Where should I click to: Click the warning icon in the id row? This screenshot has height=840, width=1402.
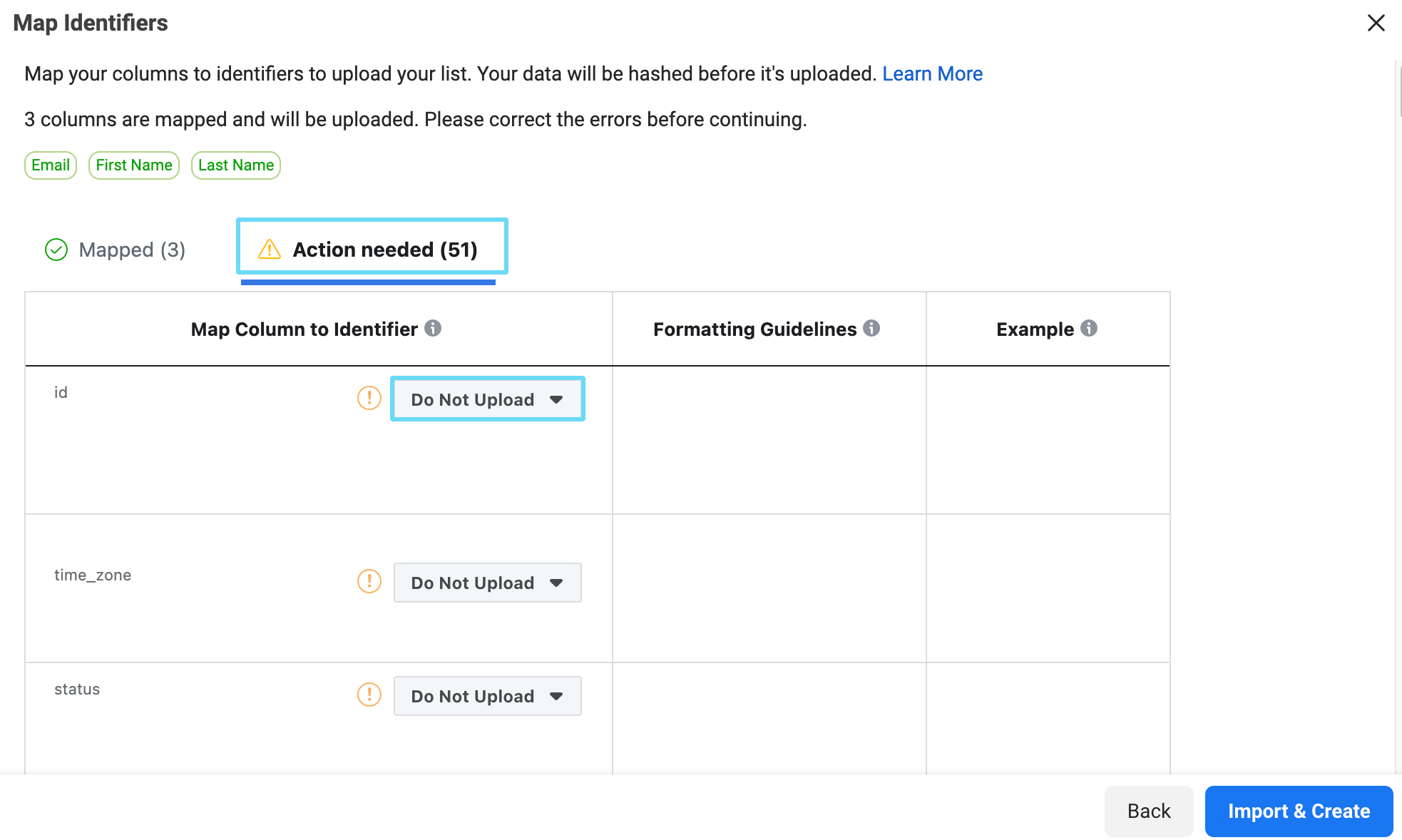pyautogui.click(x=369, y=398)
